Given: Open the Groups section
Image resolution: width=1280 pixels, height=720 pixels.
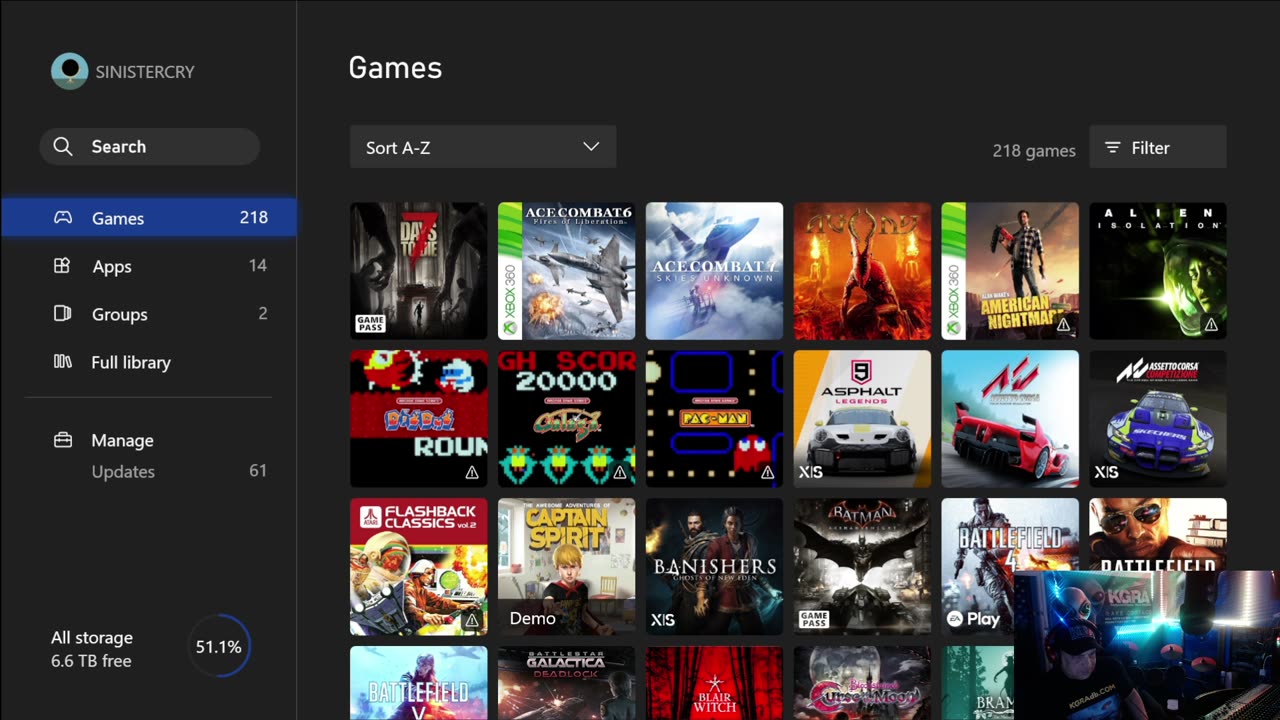Looking at the screenshot, I should point(149,314).
